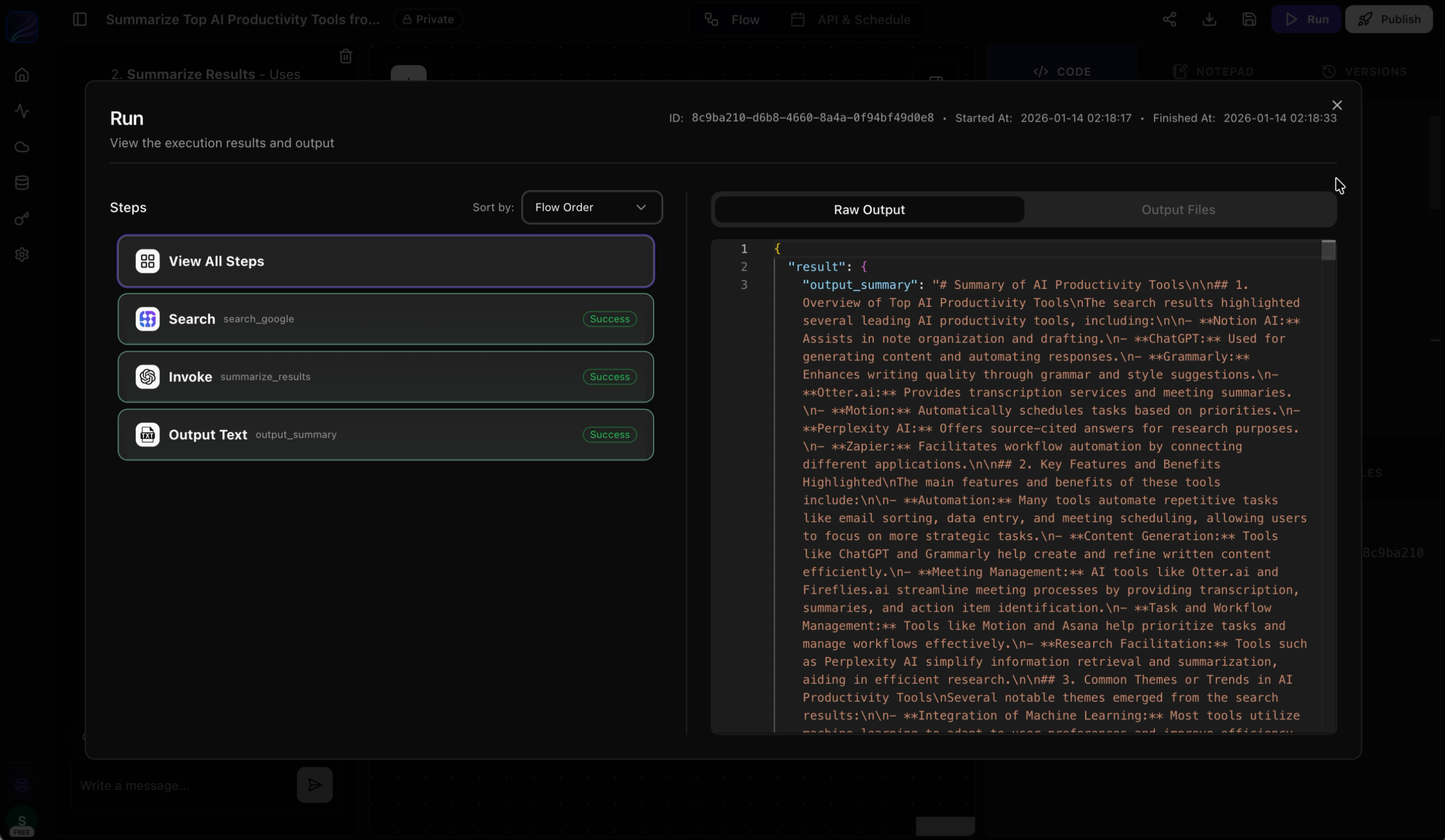
Task: Click the Search step's Google icon
Action: pos(147,319)
